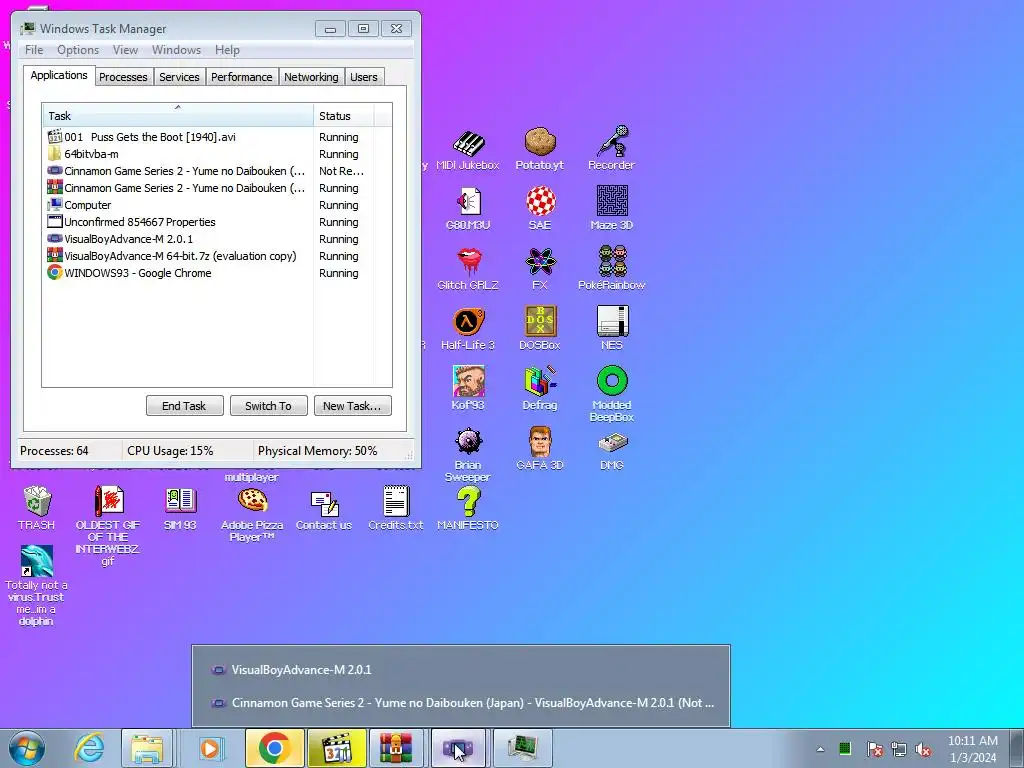The image size is (1024, 768).
Task: Switch to the WinRAR taskbar button
Action: click(x=396, y=748)
